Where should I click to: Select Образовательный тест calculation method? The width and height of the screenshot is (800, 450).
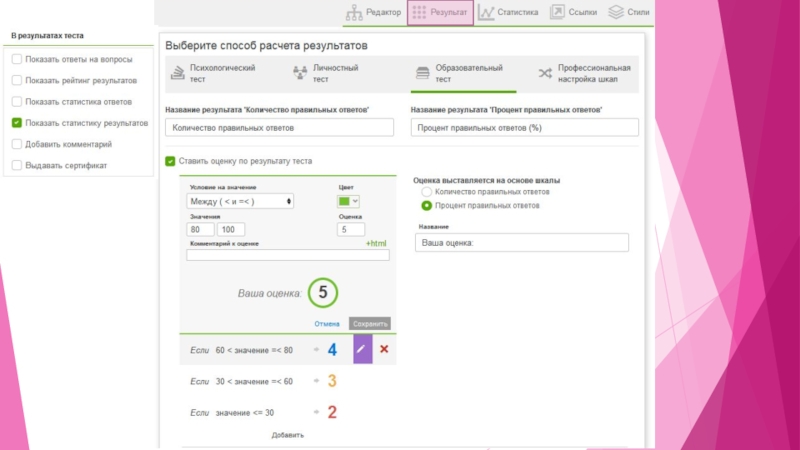pos(463,73)
